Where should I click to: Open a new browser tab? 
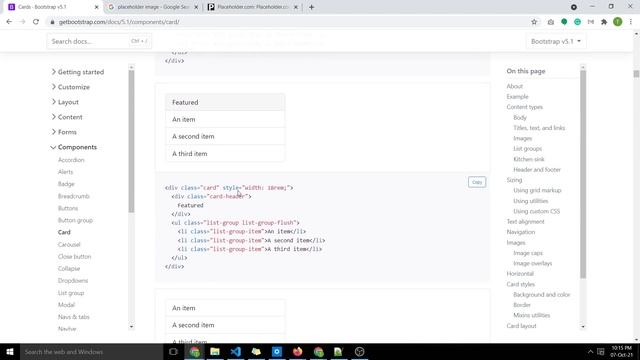click(x=311, y=7)
